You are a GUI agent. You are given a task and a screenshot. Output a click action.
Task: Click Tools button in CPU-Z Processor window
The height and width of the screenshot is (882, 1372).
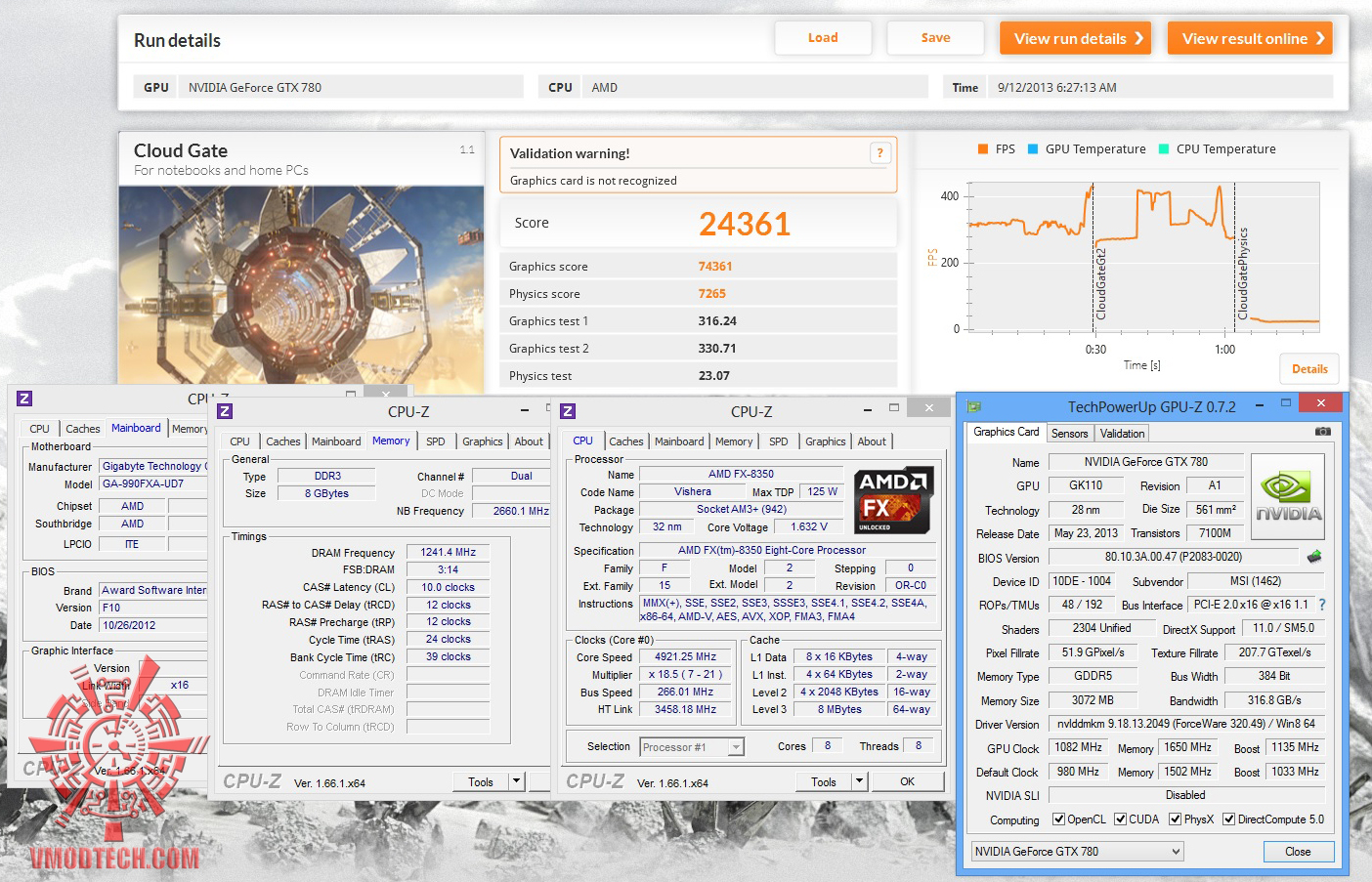[824, 781]
